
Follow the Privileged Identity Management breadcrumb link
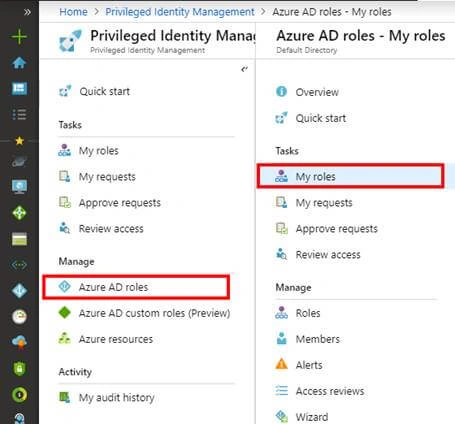pyautogui.click(x=180, y=12)
